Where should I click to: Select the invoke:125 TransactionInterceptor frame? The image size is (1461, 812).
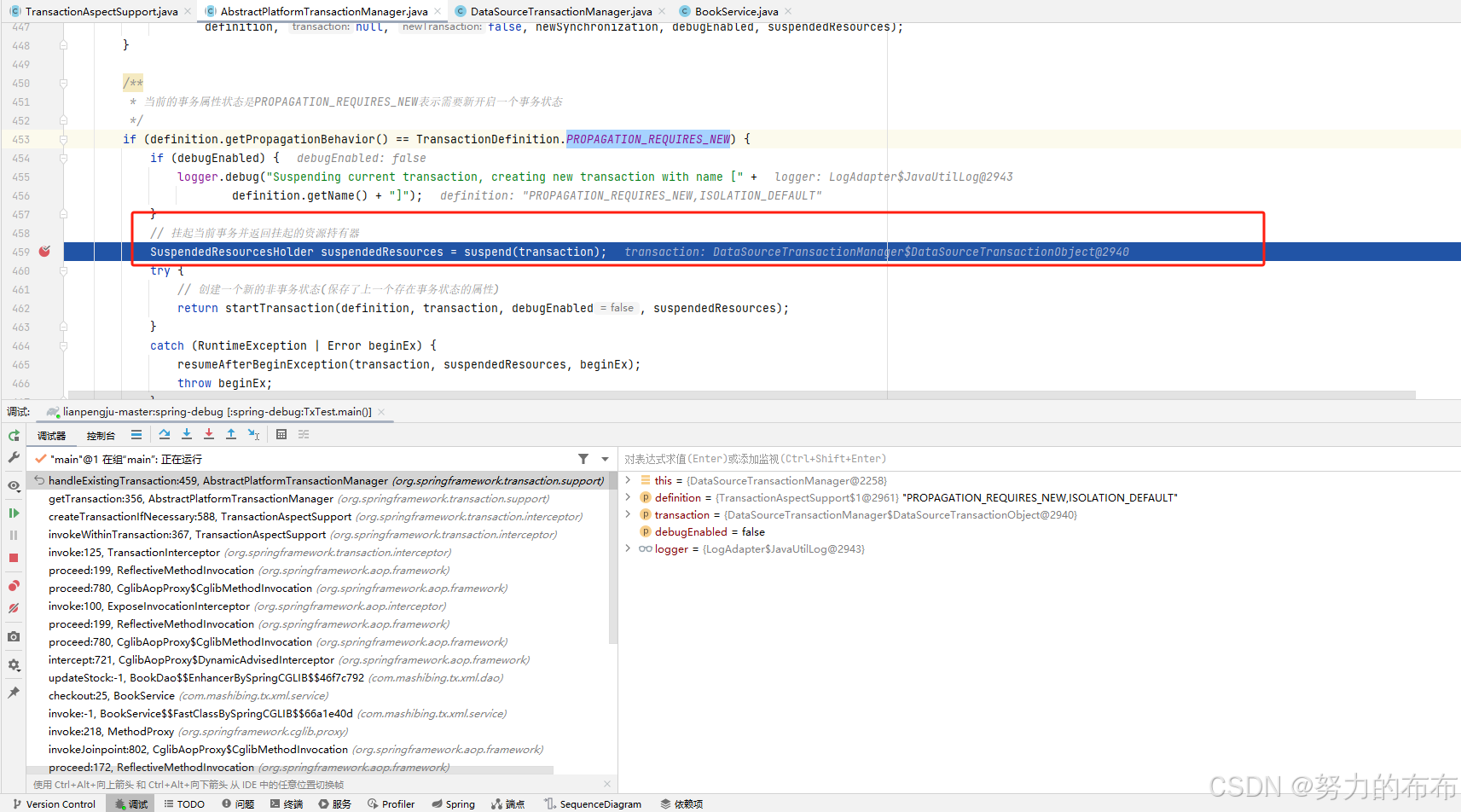[x=317, y=553]
